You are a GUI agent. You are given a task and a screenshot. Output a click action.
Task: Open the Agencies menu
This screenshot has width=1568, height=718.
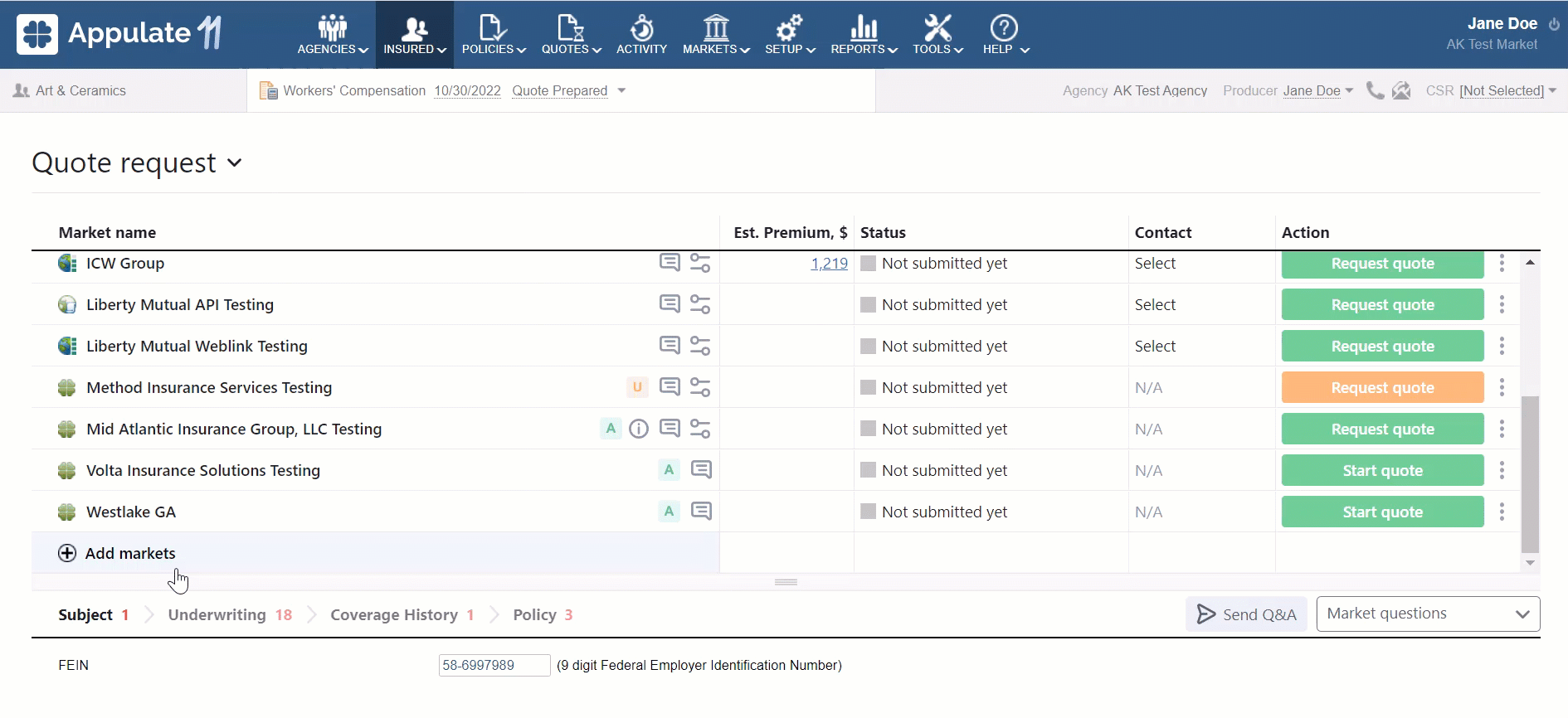(x=333, y=34)
